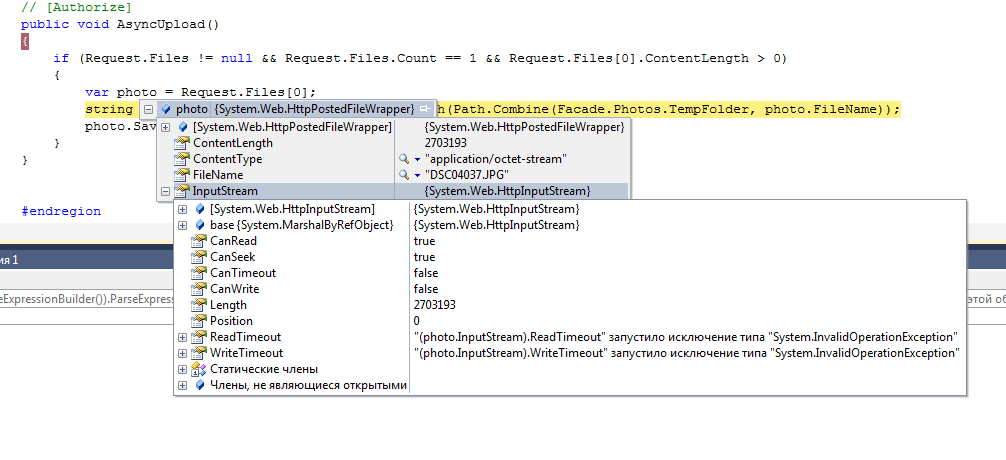Click the blue photo variable icon

tap(166, 109)
